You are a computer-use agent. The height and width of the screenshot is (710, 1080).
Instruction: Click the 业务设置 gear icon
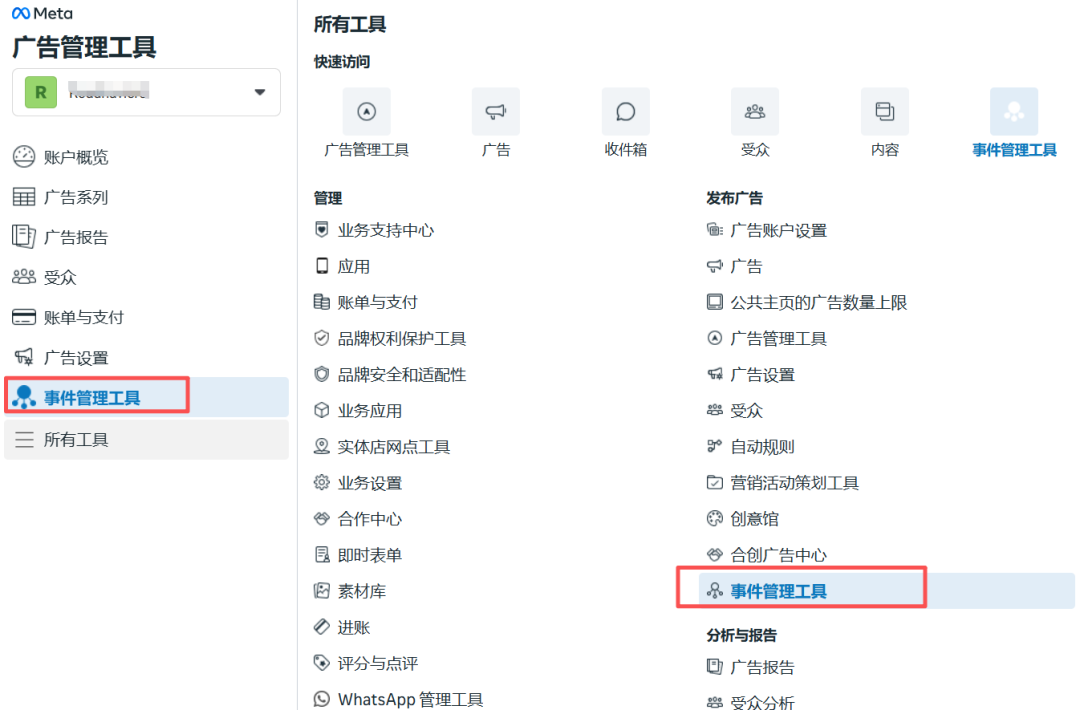[322, 482]
